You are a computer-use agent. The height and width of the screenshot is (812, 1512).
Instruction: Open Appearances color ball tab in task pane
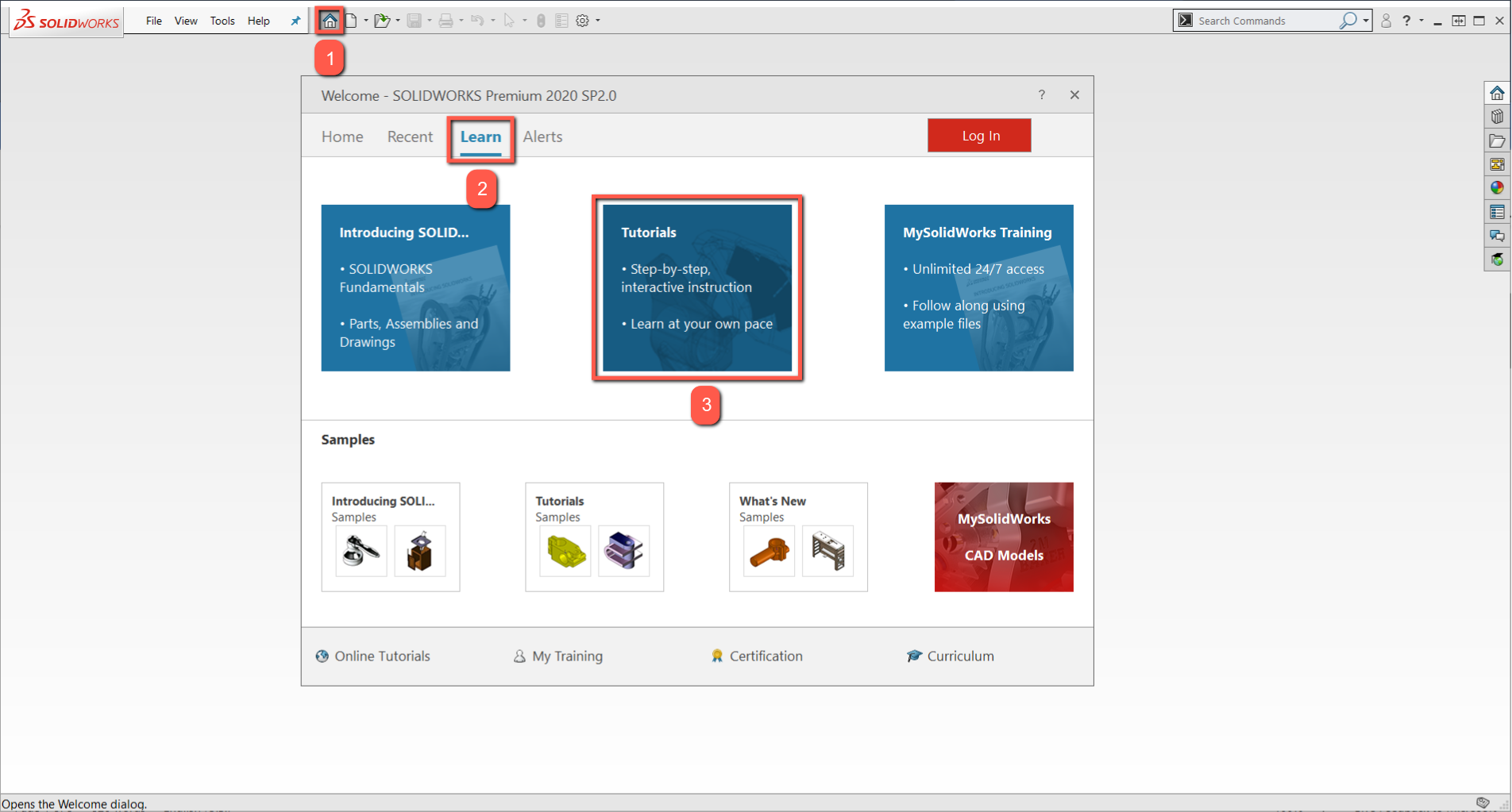point(1497,188)
